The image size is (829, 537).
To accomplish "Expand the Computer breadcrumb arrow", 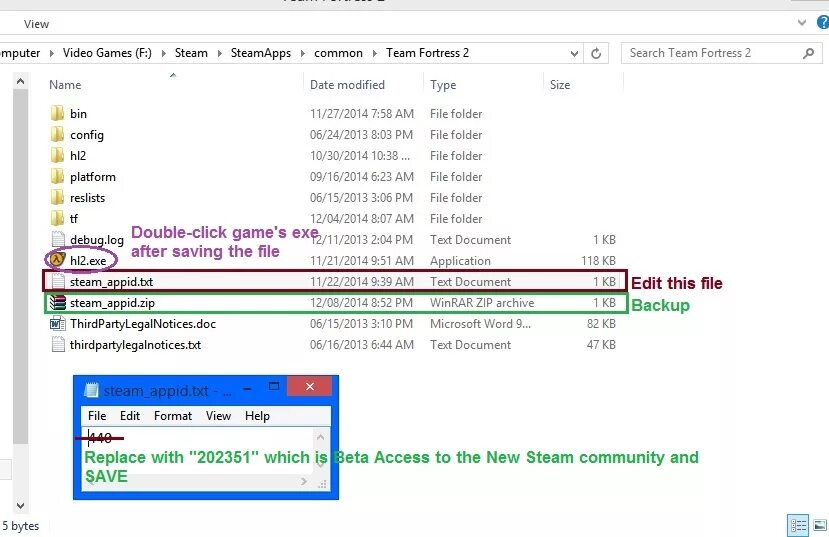I will pyautogui.click(x=51, y=53).
